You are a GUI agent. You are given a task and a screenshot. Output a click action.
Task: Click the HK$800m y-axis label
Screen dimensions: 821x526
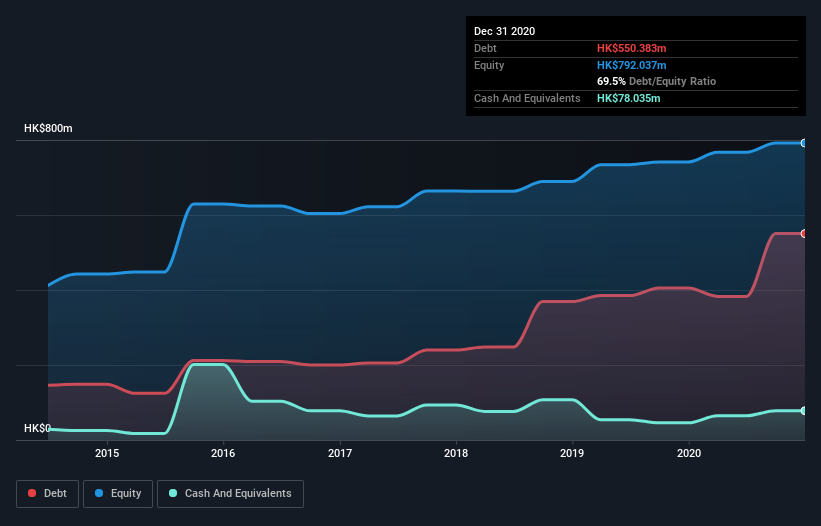[48, 128]
